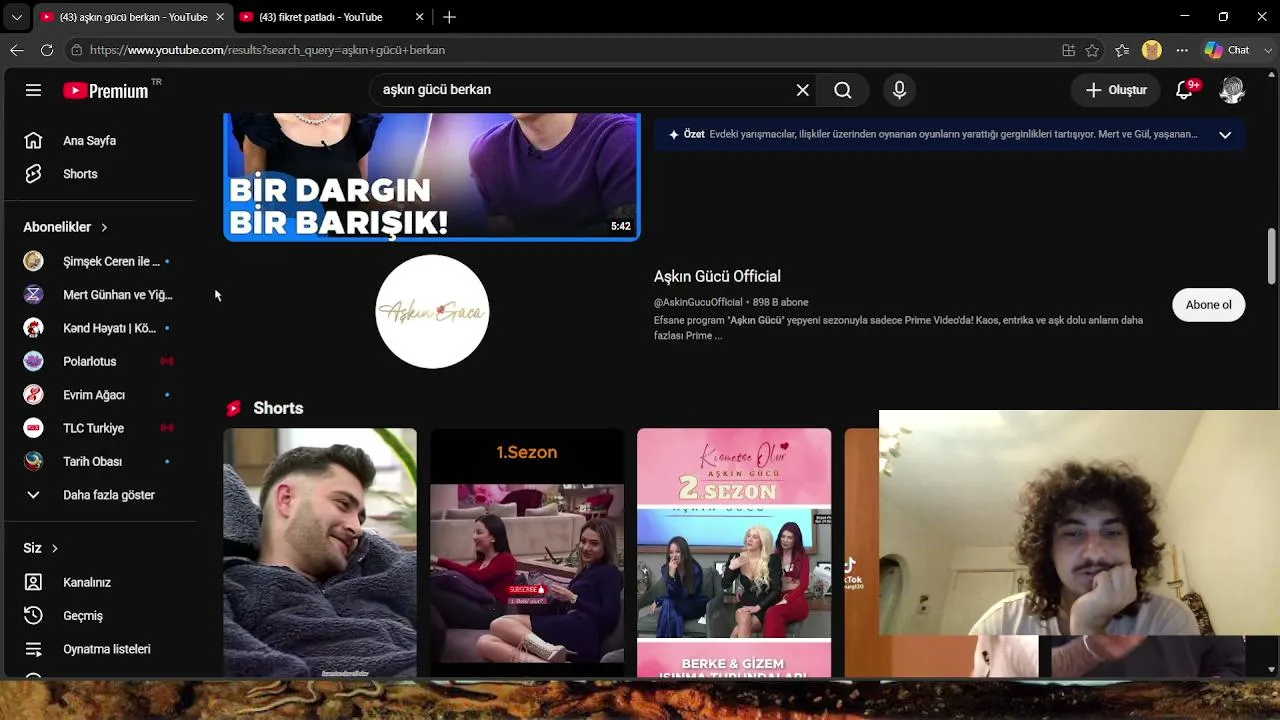Viewport: 1280px width, 720px height.
Task: Add this page to favorites with the star
Action: click(x=1092, y=50)
